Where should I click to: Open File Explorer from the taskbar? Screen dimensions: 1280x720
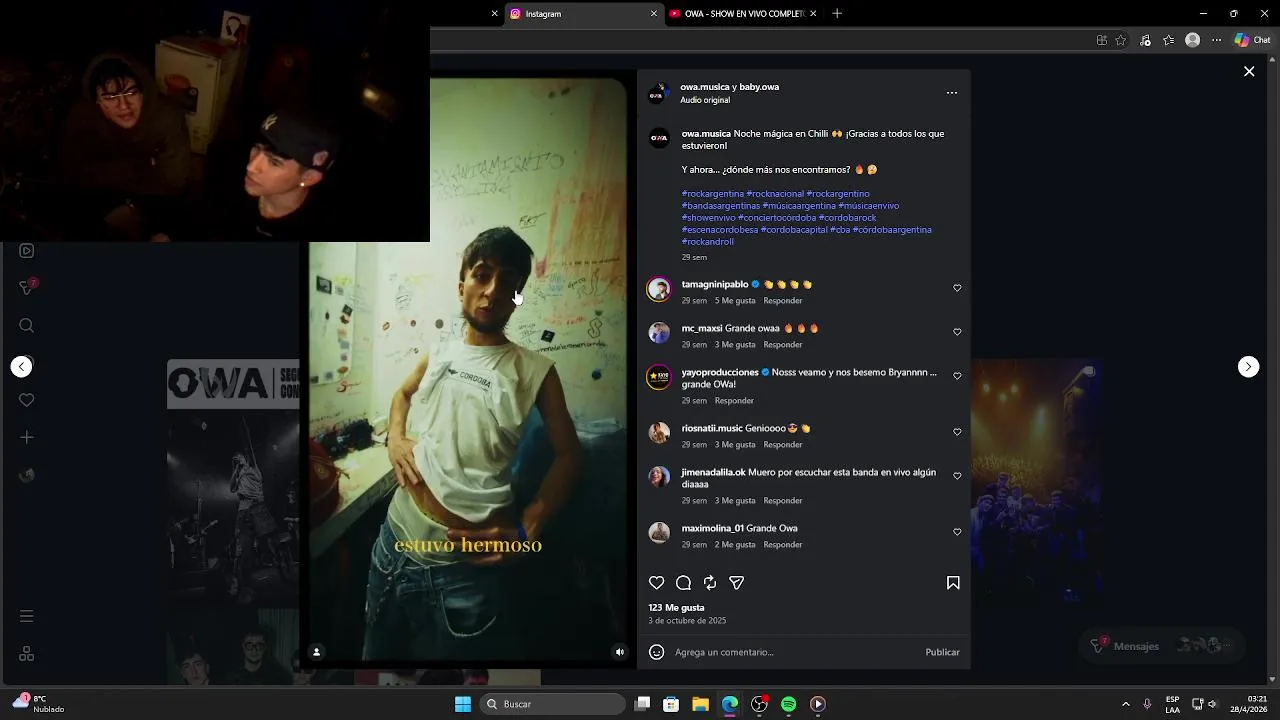(x=700, y=704)
